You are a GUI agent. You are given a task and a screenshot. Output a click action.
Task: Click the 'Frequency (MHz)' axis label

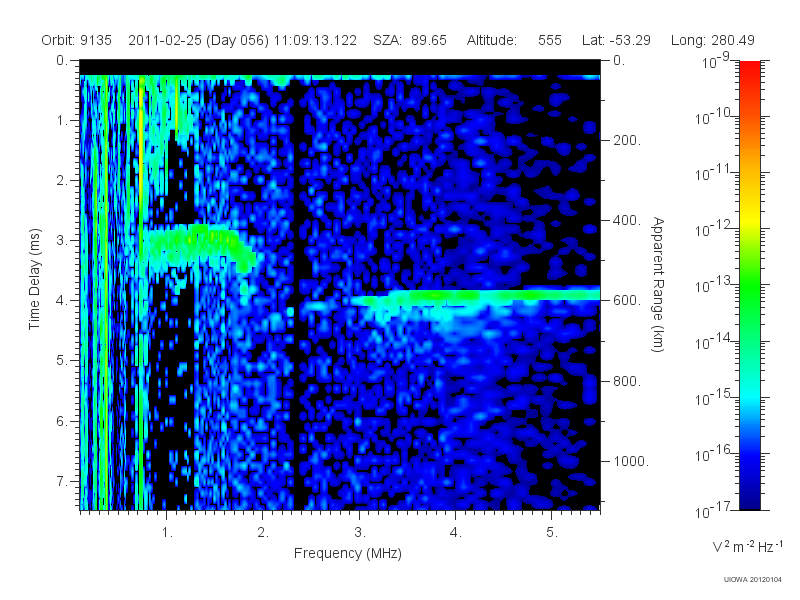347,553
